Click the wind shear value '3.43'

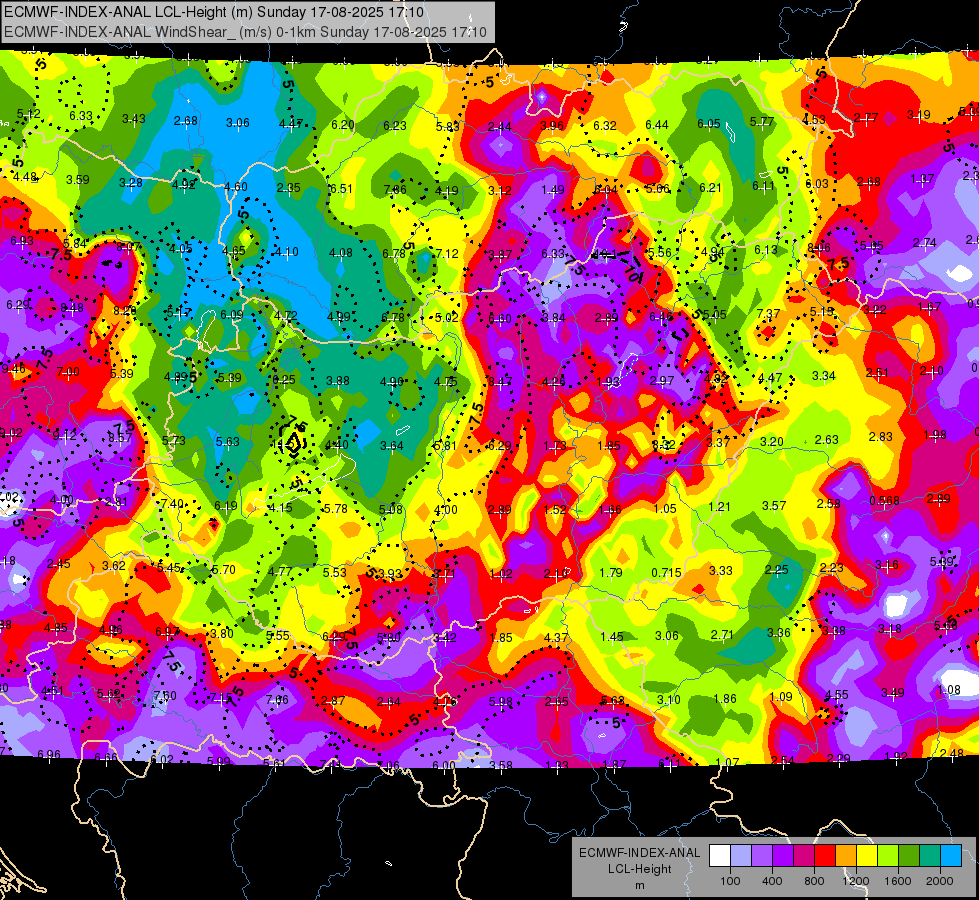(x=134, y=119)
